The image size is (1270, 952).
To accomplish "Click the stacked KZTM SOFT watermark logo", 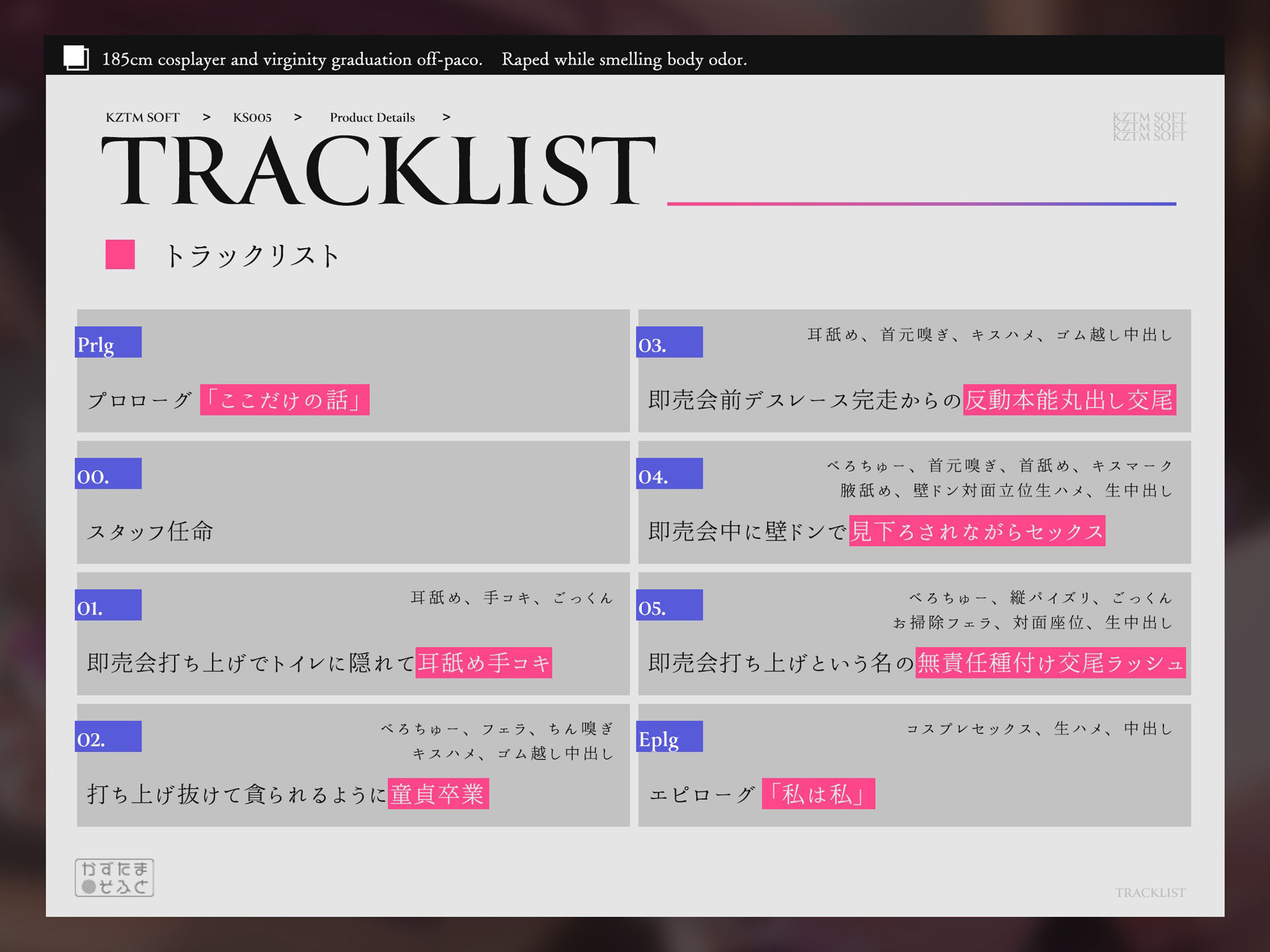I will 1149,127.
